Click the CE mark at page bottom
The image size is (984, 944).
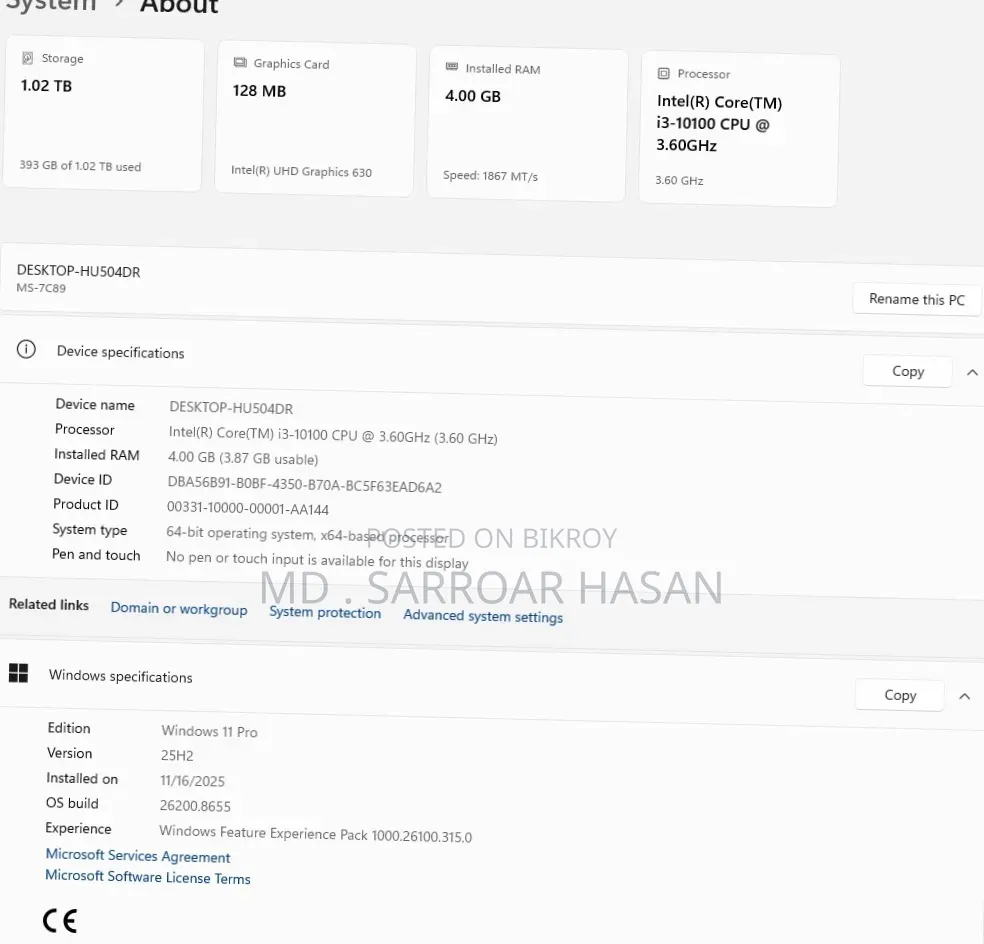pos(60,921)
